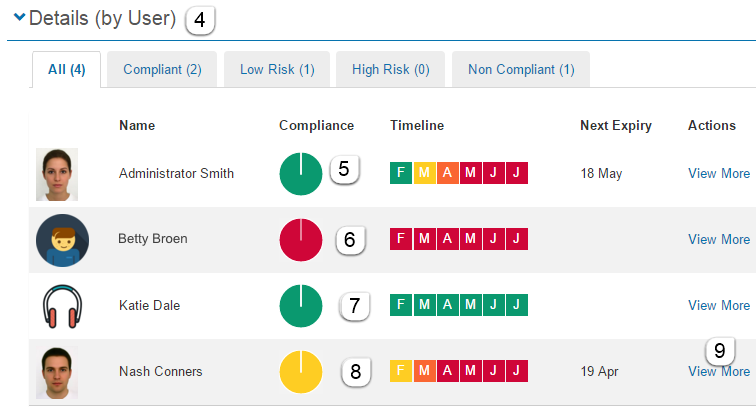Switch to the Compliant (2) tab

[x=162, y=70]
